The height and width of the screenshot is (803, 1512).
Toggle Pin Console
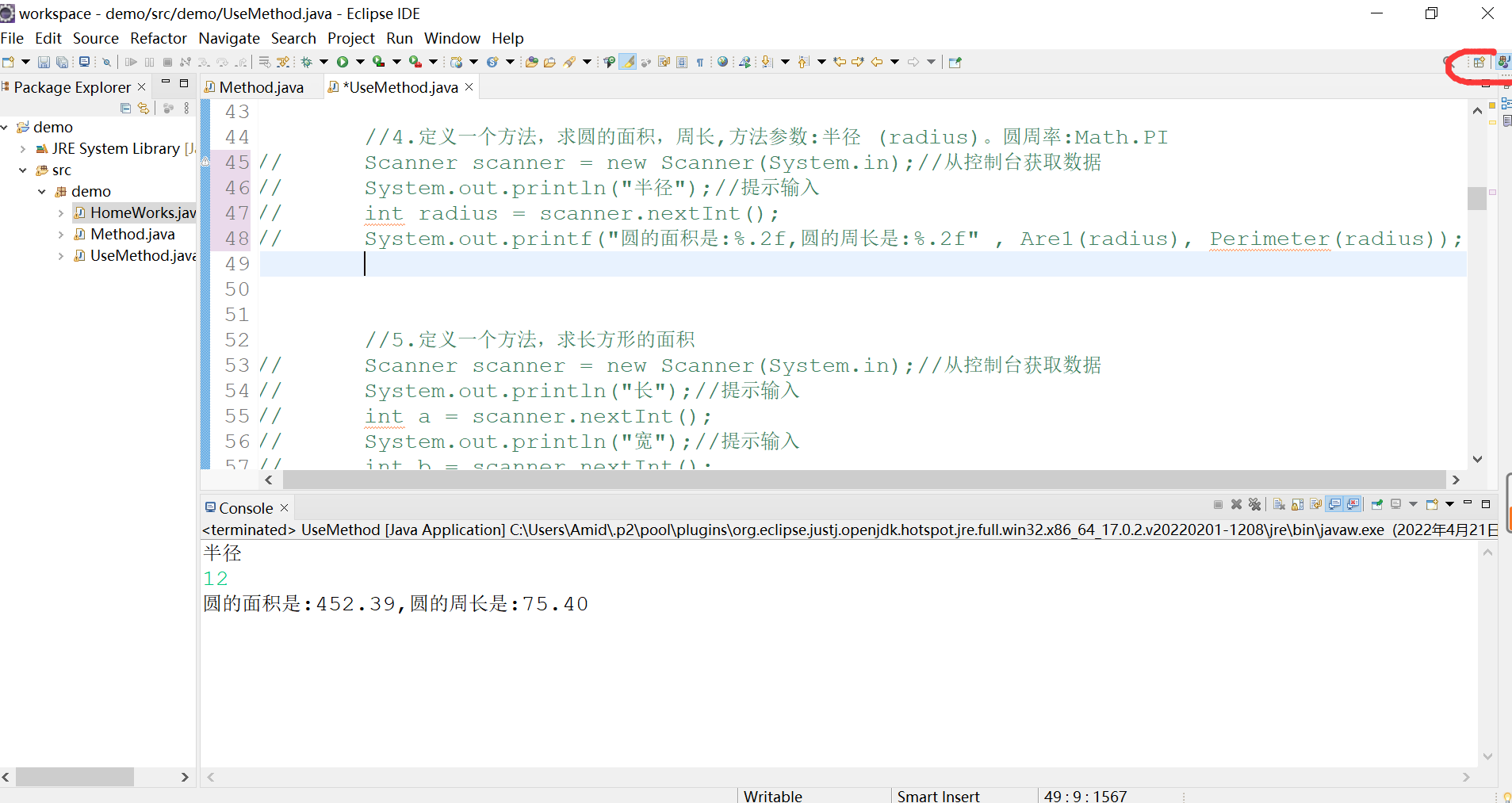click(x=1377, y=504)
